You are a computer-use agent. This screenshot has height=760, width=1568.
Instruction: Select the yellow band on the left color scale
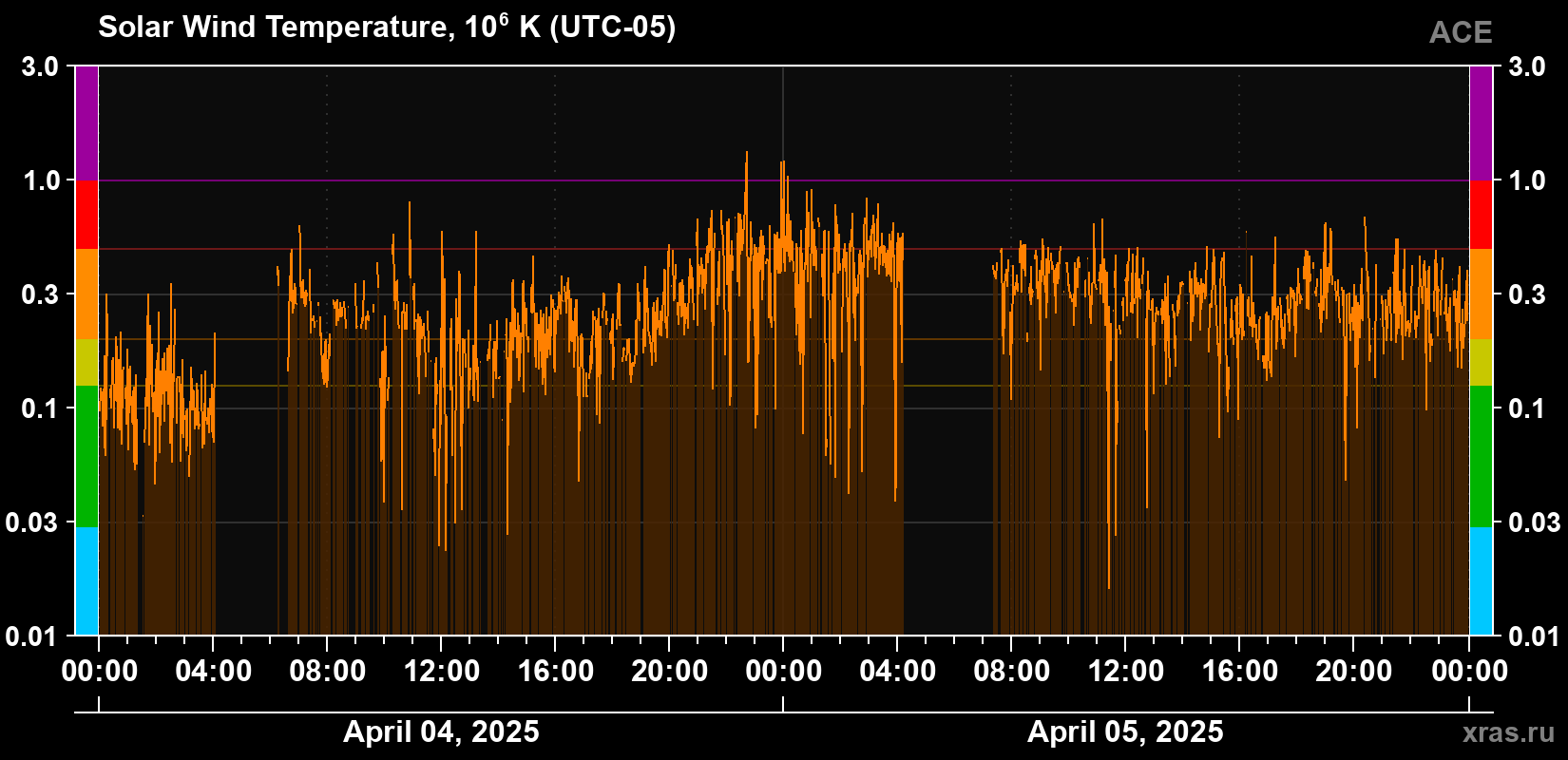86,363
